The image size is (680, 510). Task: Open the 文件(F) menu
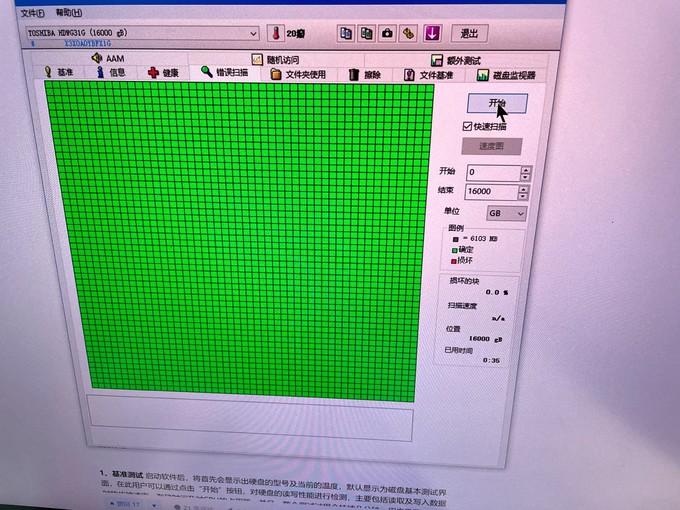point(32,13)
